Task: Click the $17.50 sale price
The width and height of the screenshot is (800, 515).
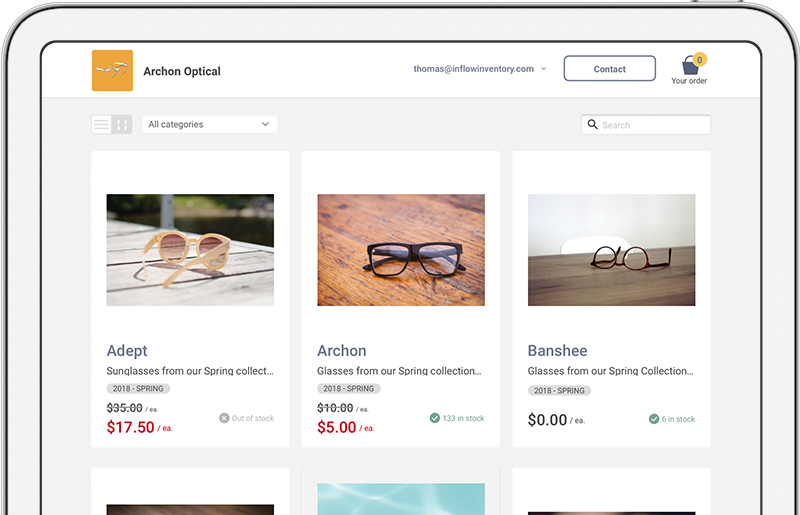Action: pos(131,427)
